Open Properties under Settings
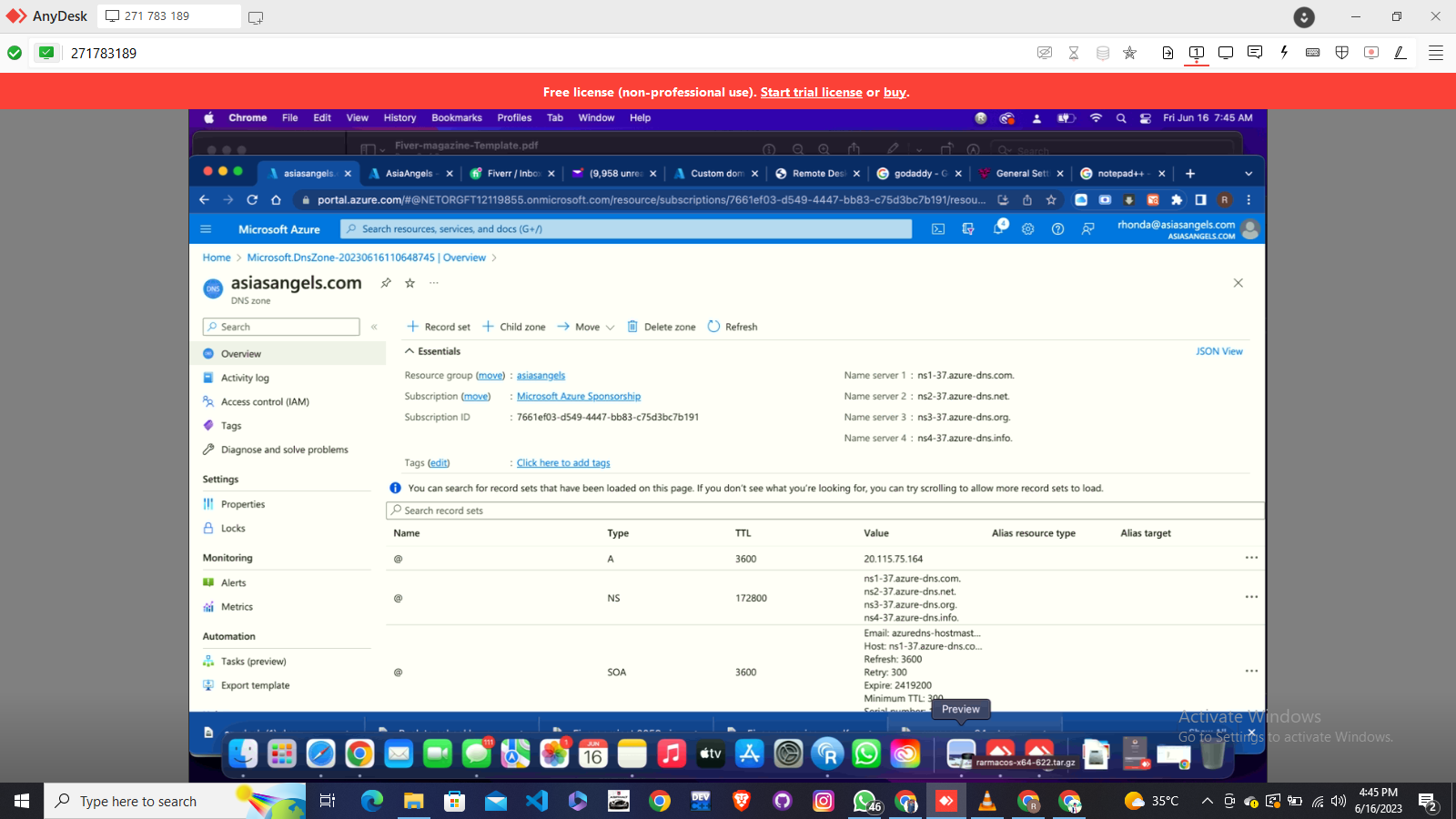Screen dimensions: 1456x819 [x=243, y=504]
